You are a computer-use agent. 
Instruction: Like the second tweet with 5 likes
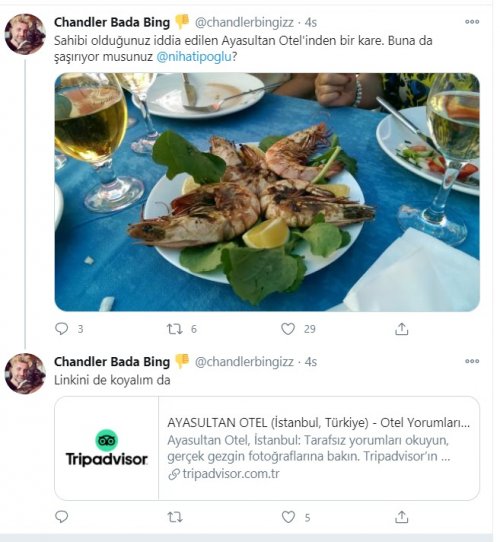tap(288, 517)
